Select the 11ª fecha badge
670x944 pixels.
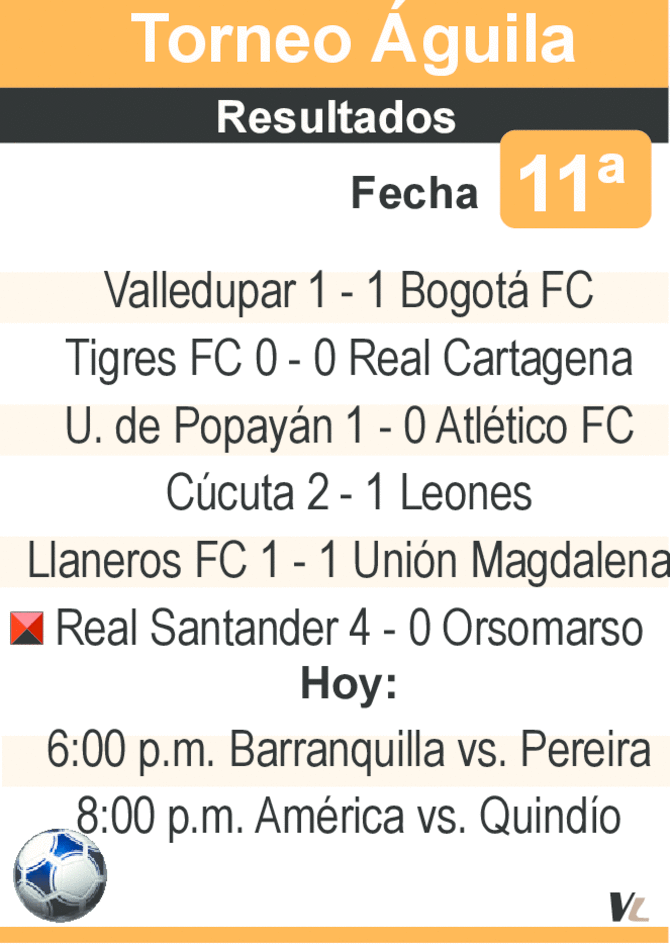pyautogui.click(x=575, y=179)
